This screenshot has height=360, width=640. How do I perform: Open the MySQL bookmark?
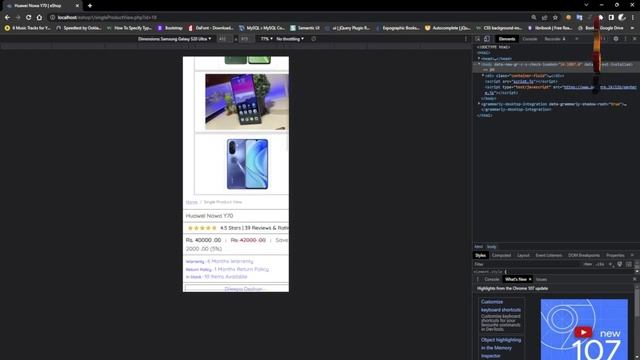[262, 28]
